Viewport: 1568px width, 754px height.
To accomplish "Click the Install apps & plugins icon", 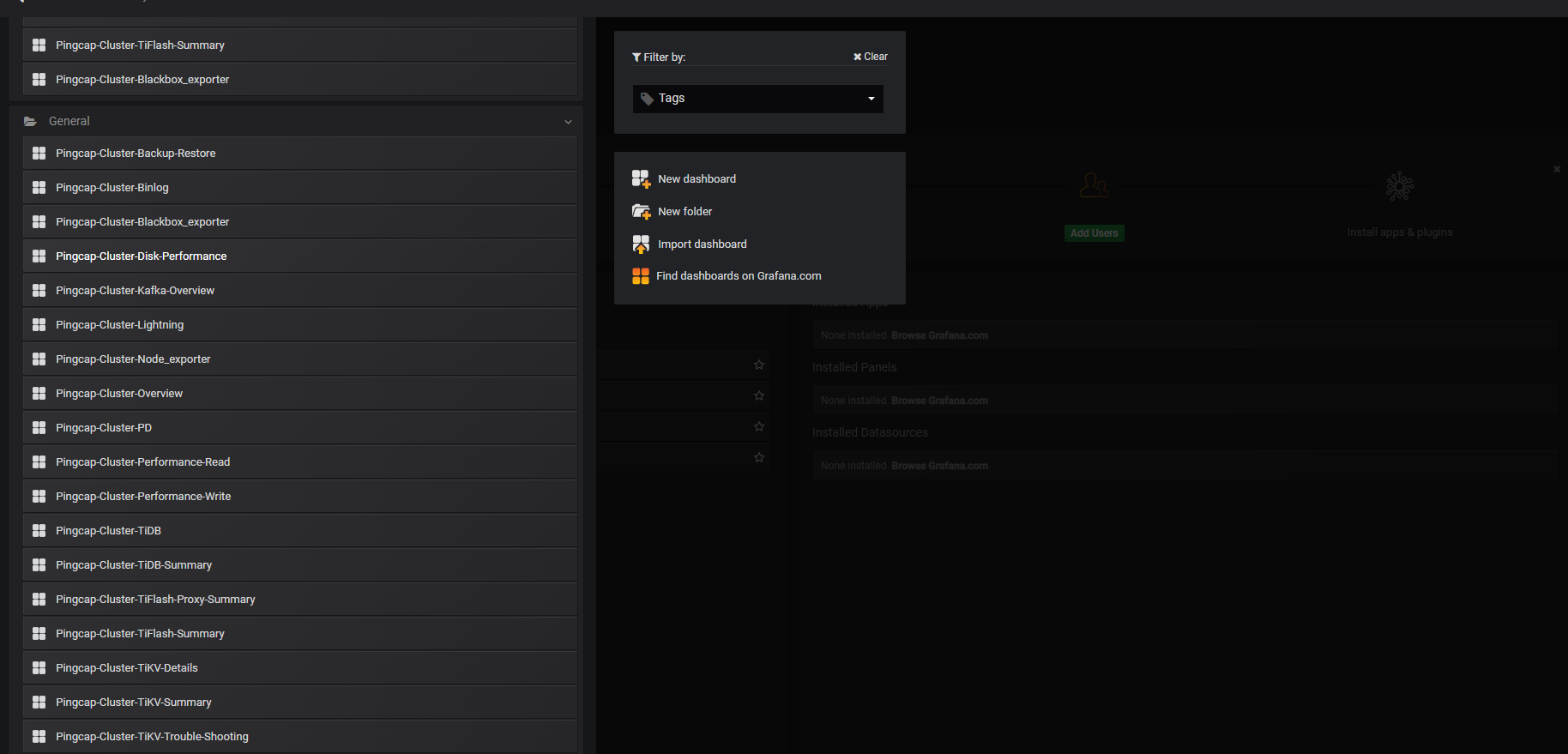I will pos(1400,186).
